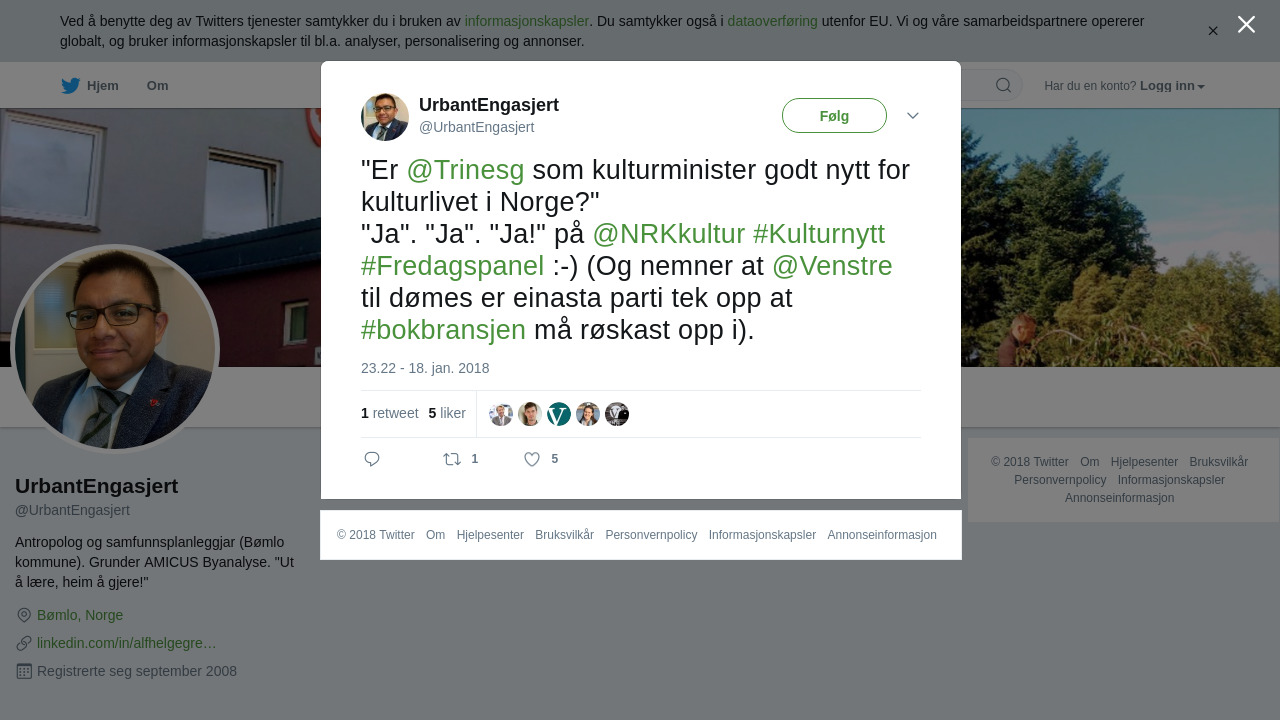Screen dimensions: 1280x720
Task: Retweet using the retweet arrows icon
Action: click(452, 459)
